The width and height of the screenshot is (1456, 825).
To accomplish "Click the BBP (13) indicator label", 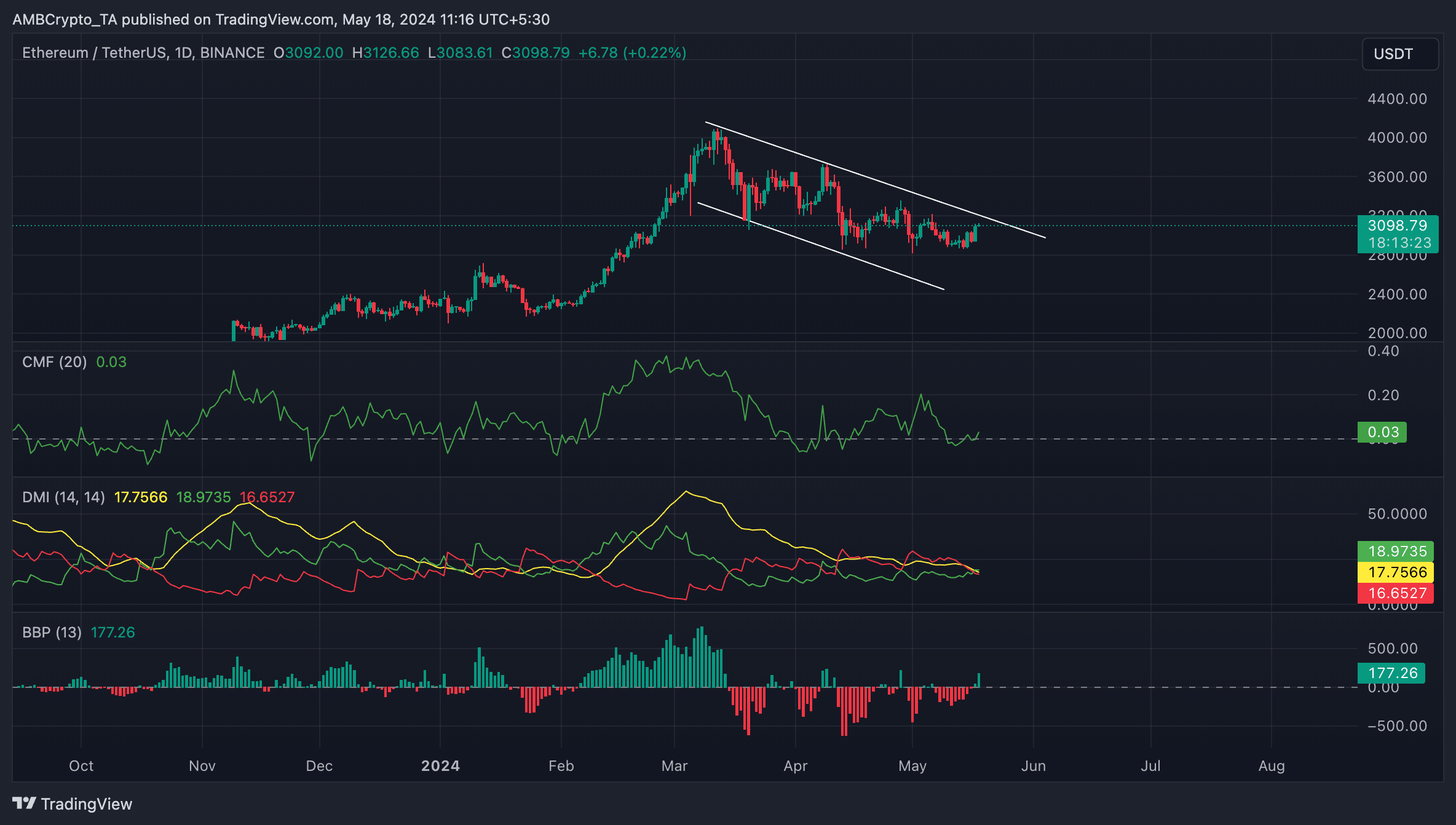I will (x=52, y=633).
